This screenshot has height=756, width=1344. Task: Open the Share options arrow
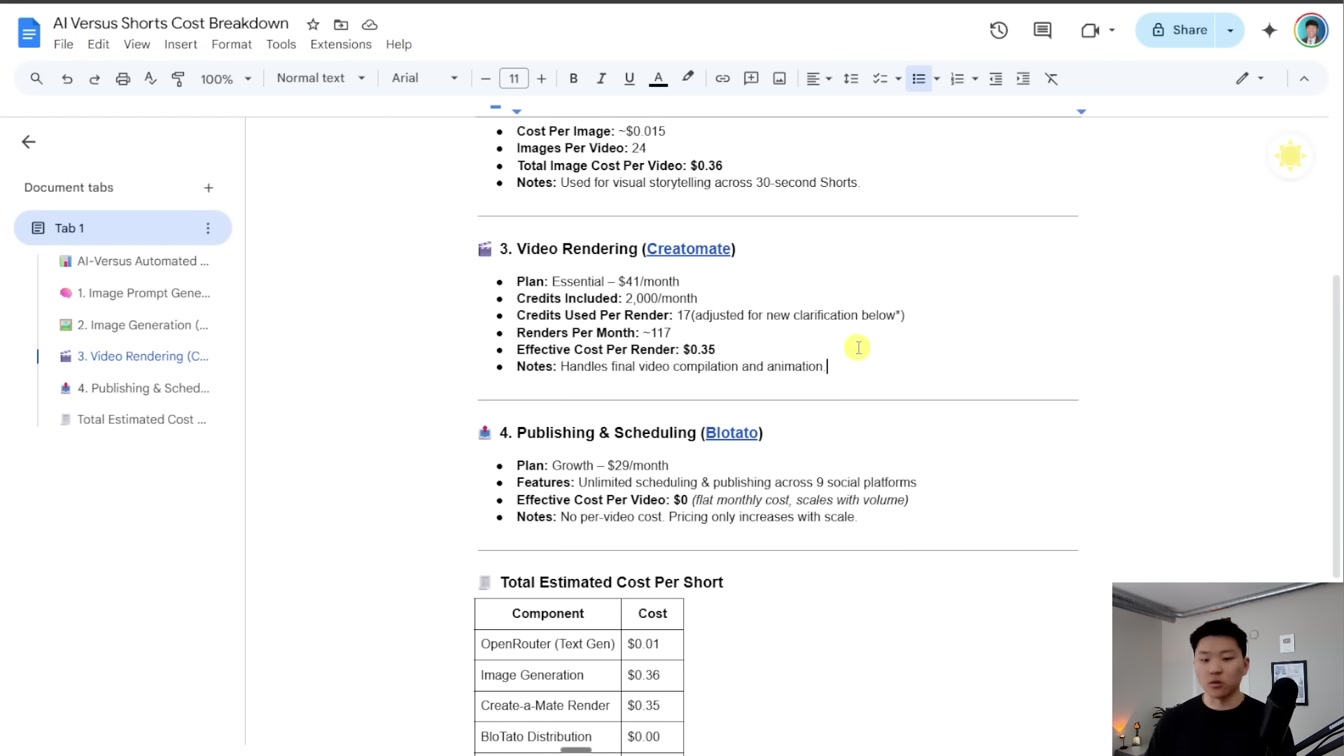click(x=1230, y=30)
